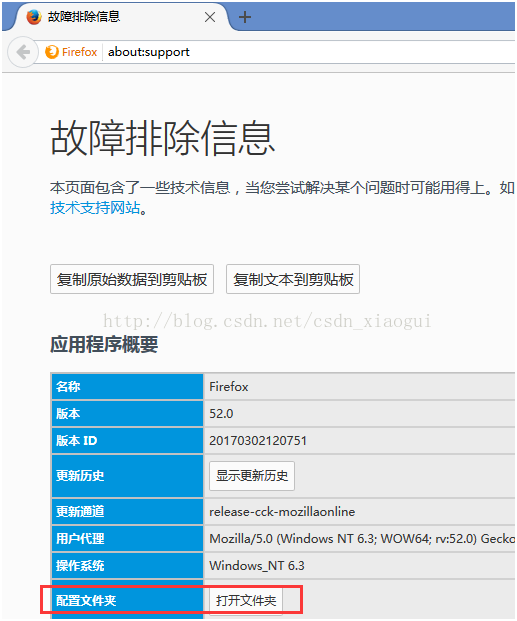Click the build ID 20170302120751
The height and width of the screenshot is (621, 517).
pyautogui.click(x=258, y=440)
